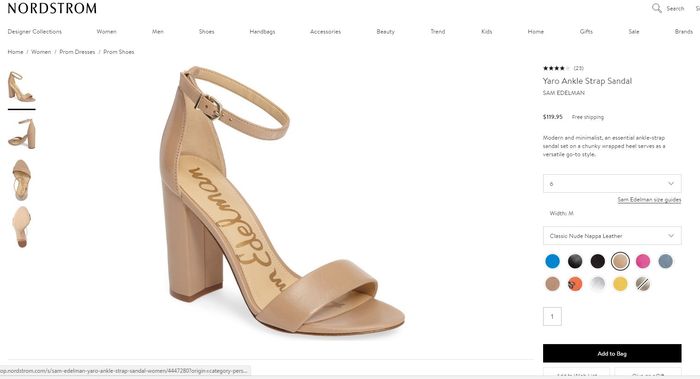Choose the striped metallic color swatch
This screenshot has width=700, height=379.
[x=643, y=284]
